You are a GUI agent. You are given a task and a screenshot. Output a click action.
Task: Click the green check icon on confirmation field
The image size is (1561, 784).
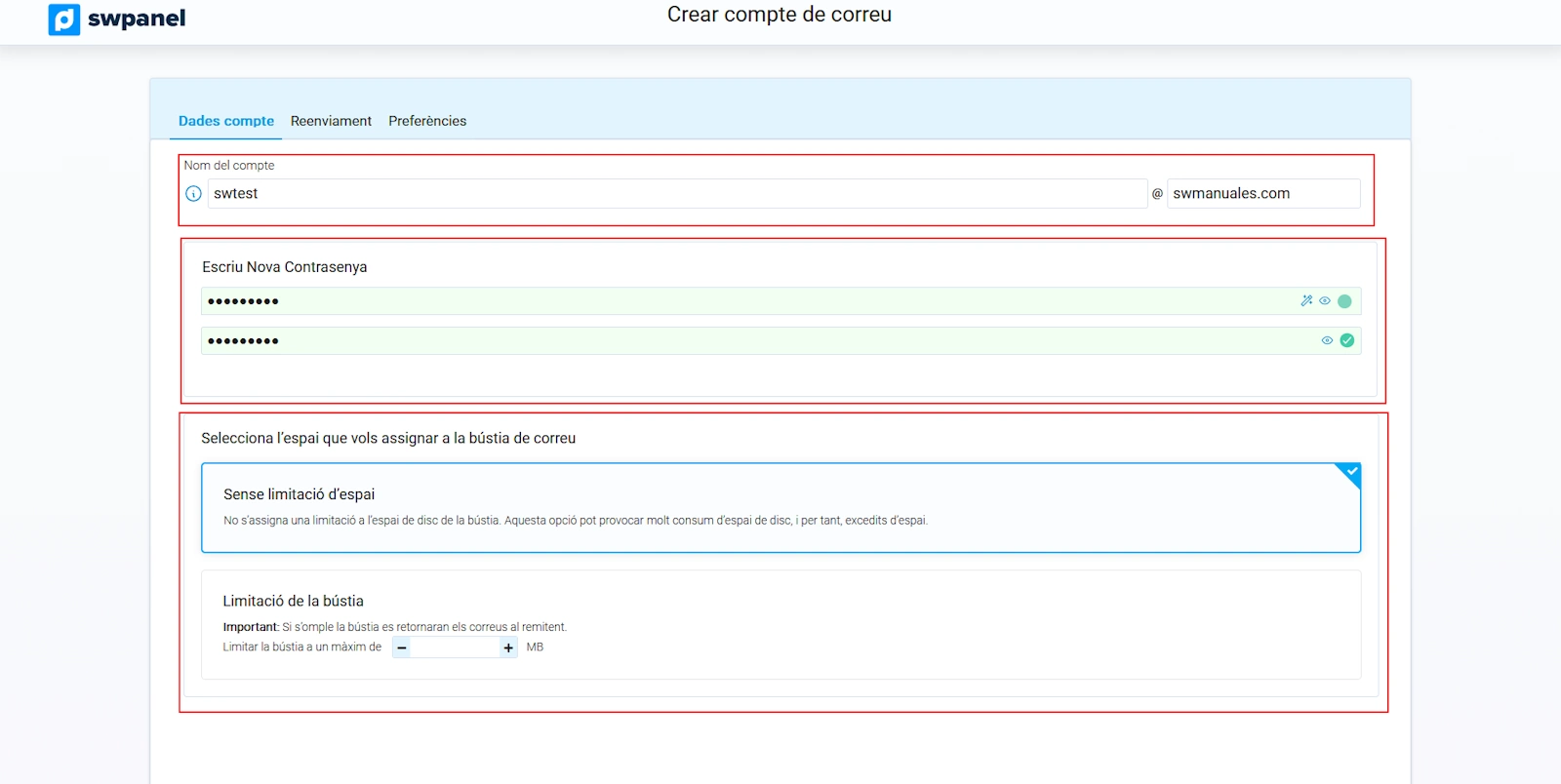click(x=1347, y=340)
